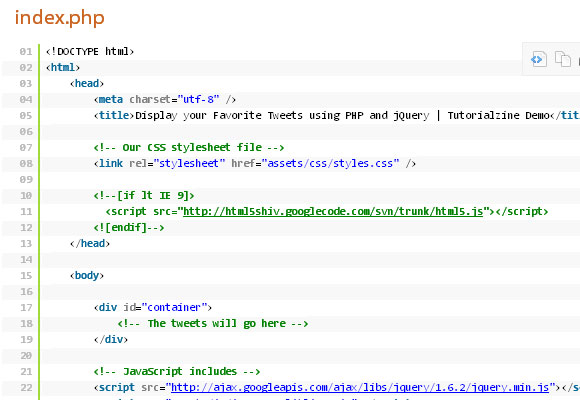Click line number 06 in the gutter
Viewport: 580px width, 400px height.
pyautogui.click(x=26, y=131)
